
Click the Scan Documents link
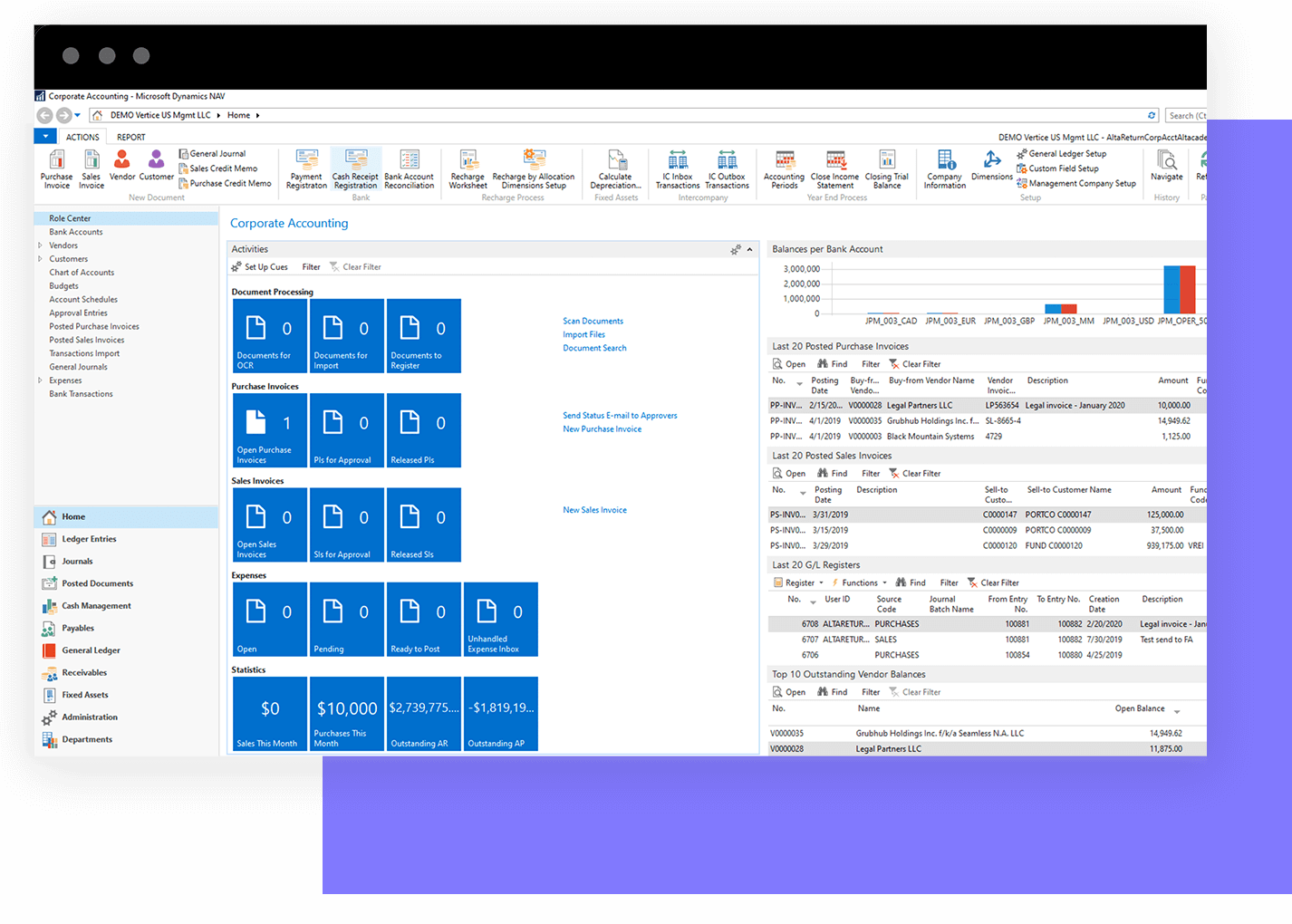[x=593, y=321]
